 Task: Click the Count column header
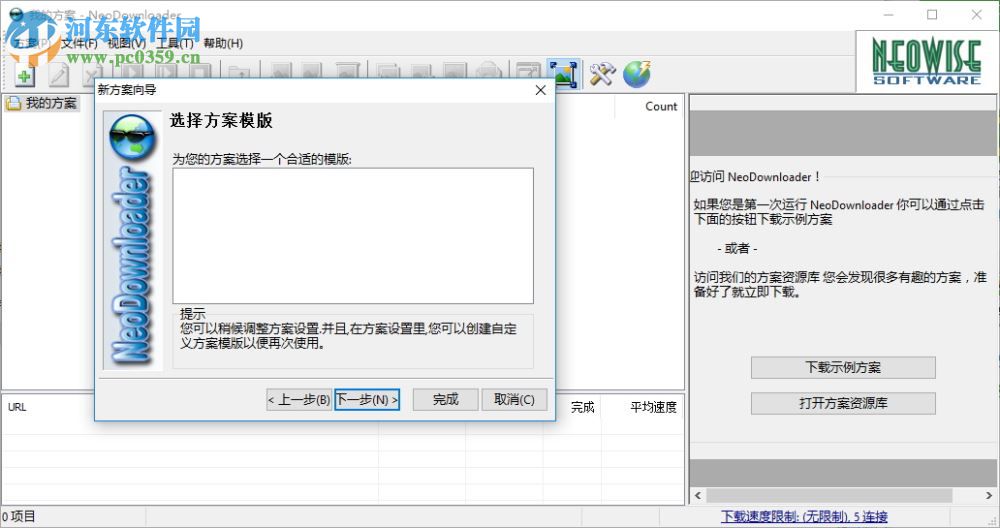pyautogui.click(x=661, y=106)
